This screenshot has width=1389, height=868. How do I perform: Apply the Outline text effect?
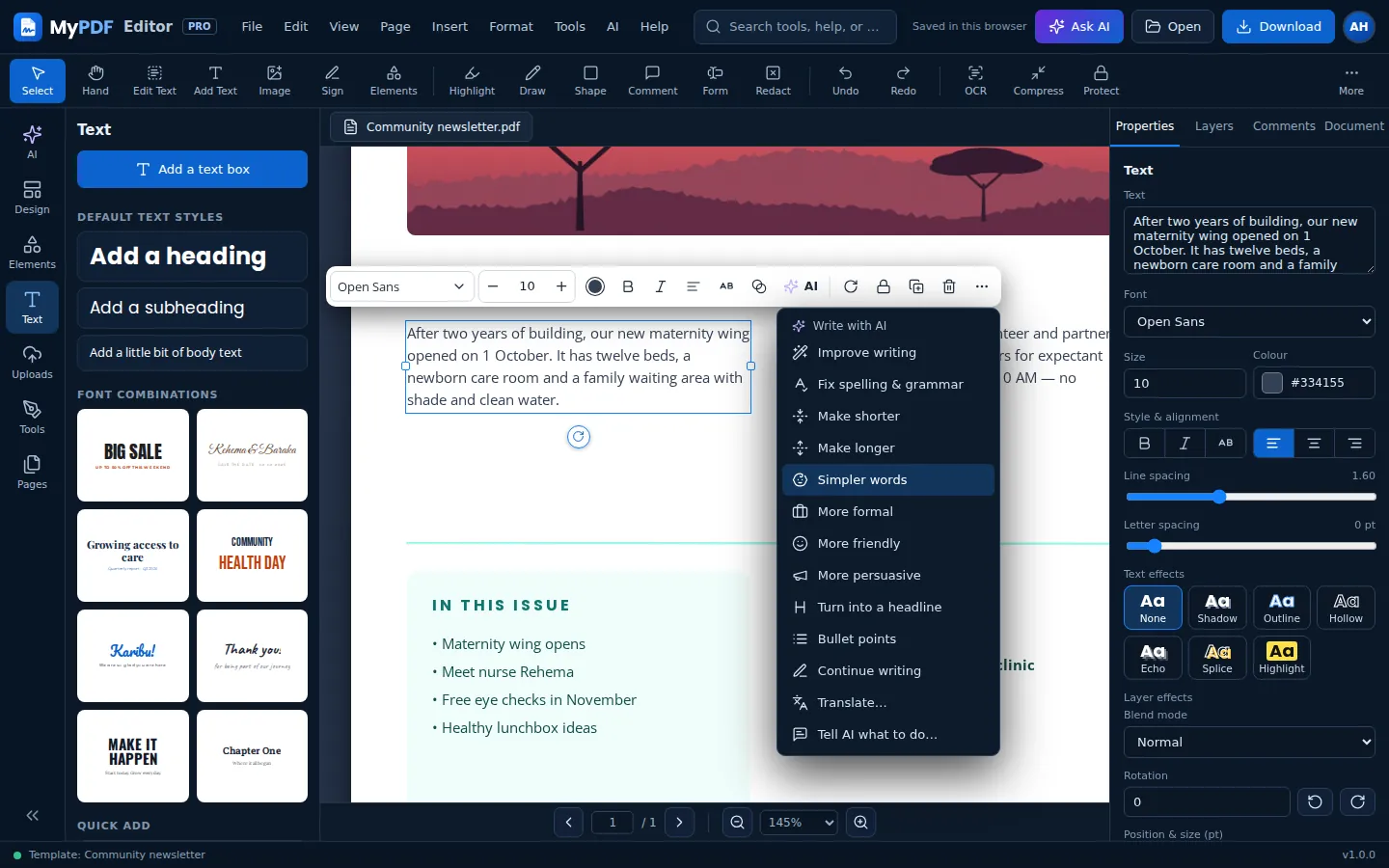[1281, 608]
